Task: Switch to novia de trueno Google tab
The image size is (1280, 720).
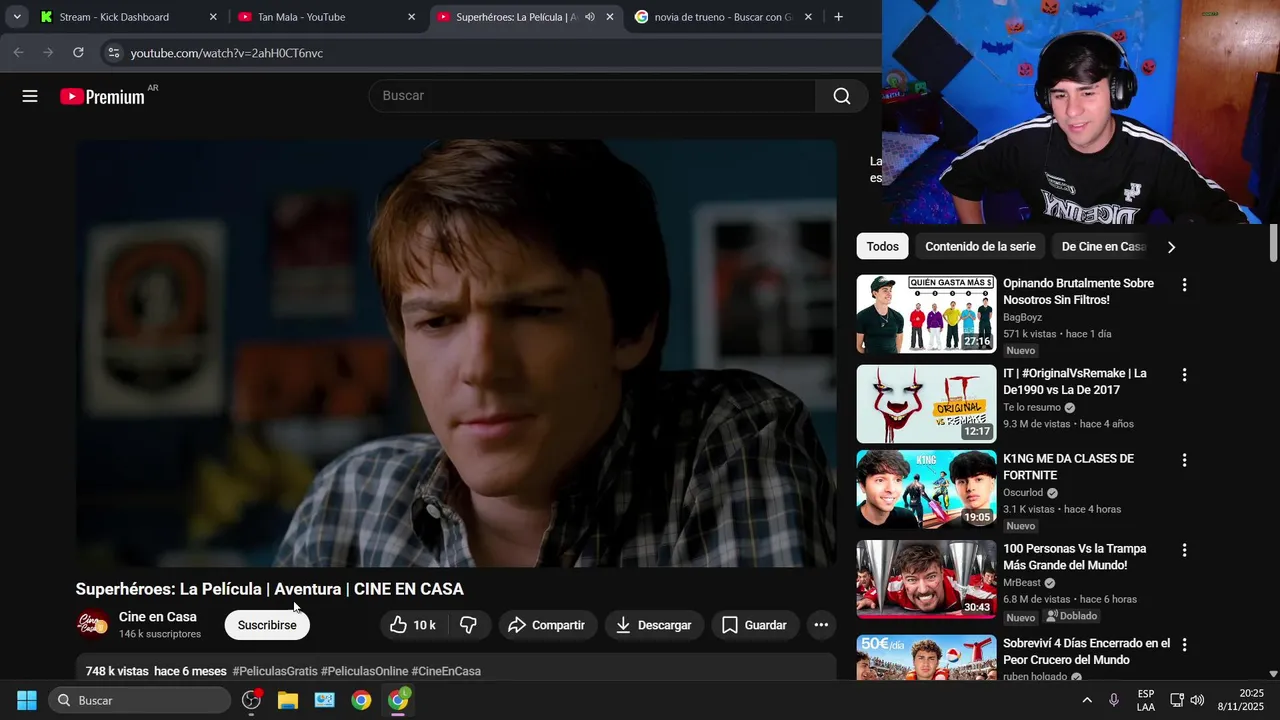Action: (x=723, y=17)
